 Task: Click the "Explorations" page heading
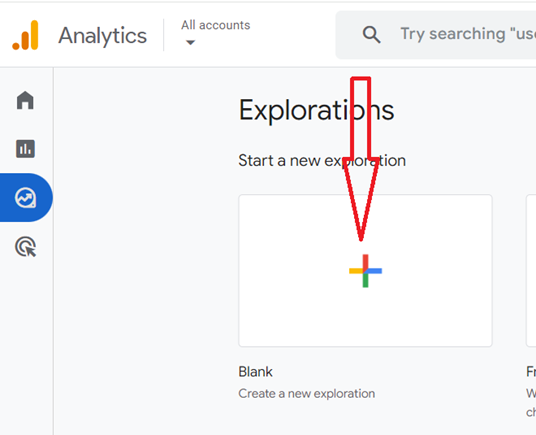(316, 110)
